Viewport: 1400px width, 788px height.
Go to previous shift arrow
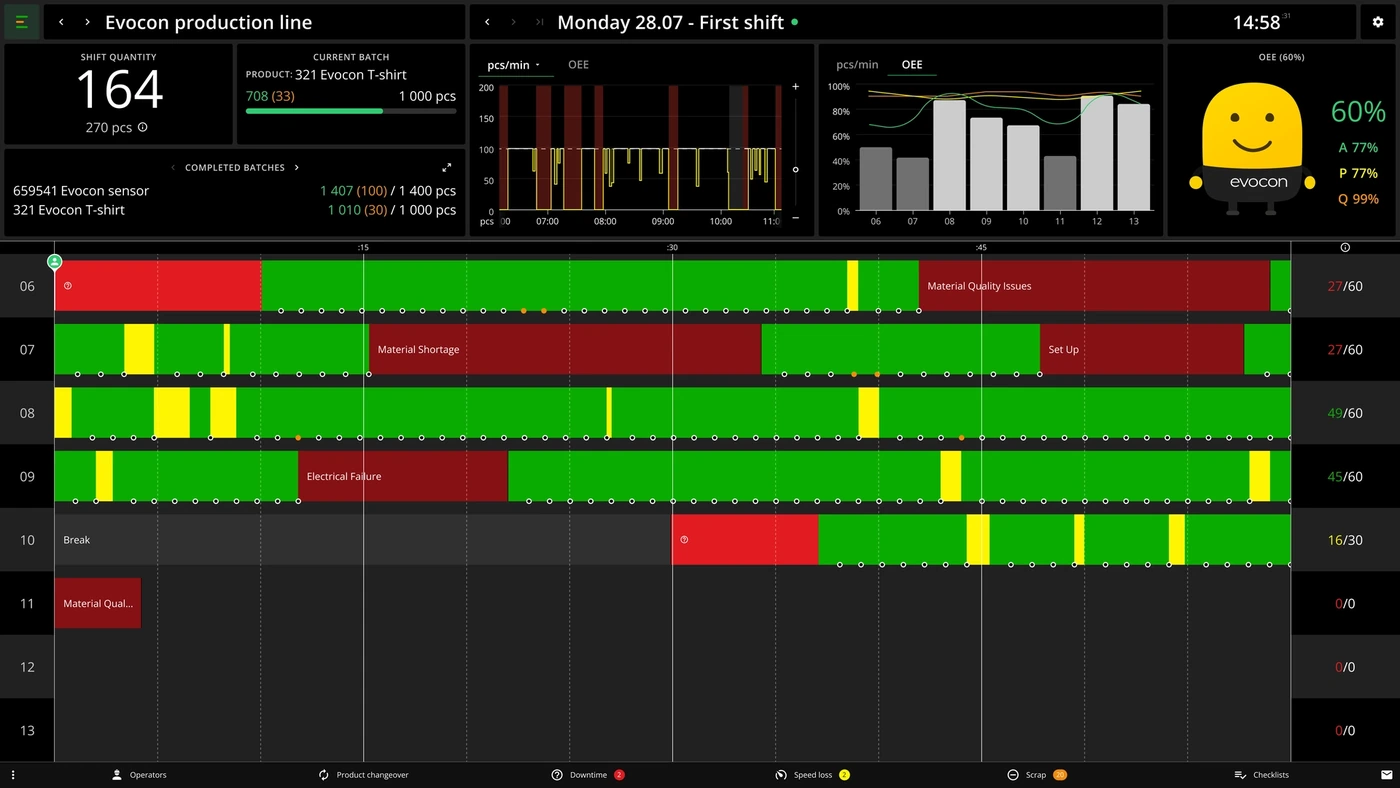pyautogui.click(x=487, y=22)
